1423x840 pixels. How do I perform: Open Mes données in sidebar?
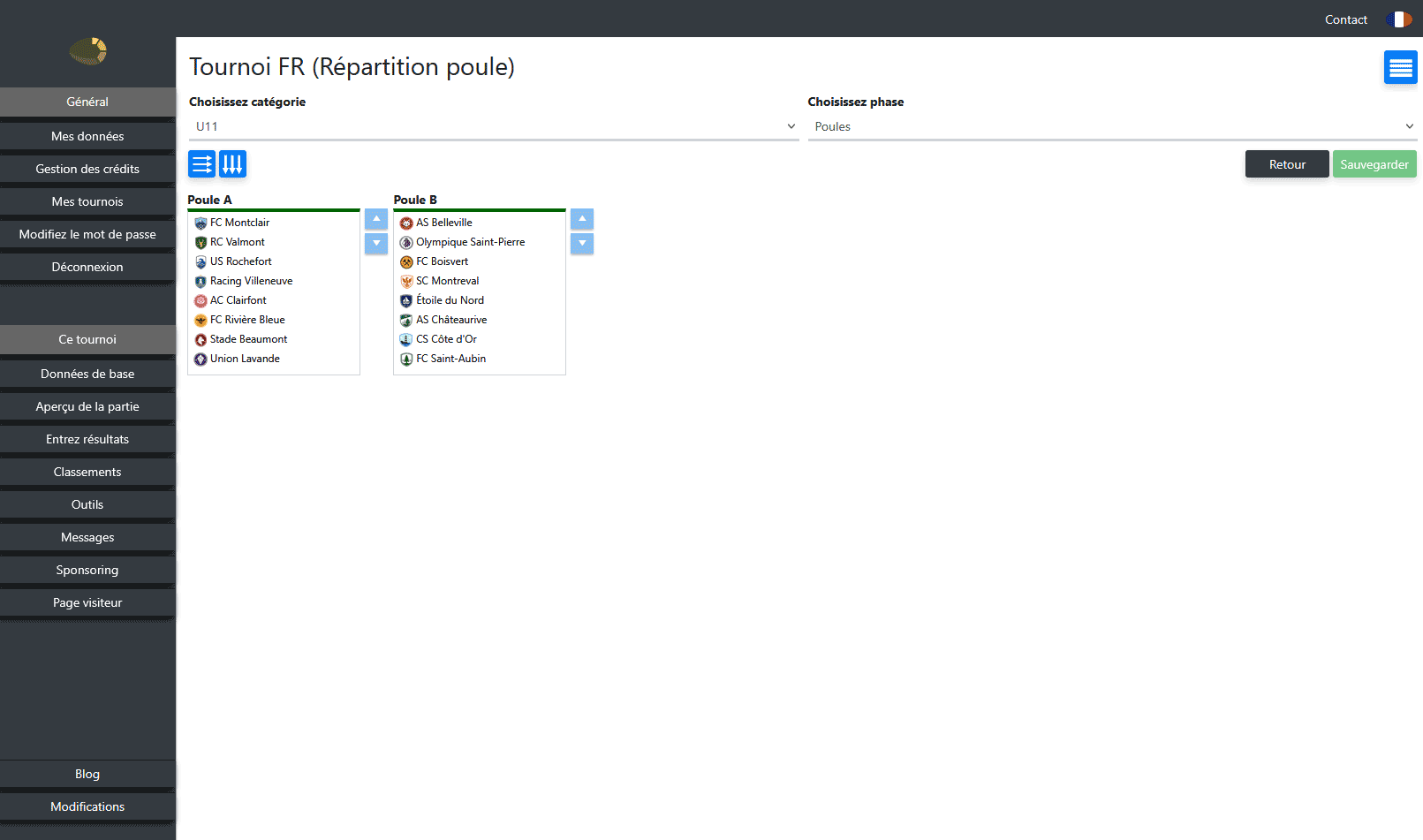point(87,136)
